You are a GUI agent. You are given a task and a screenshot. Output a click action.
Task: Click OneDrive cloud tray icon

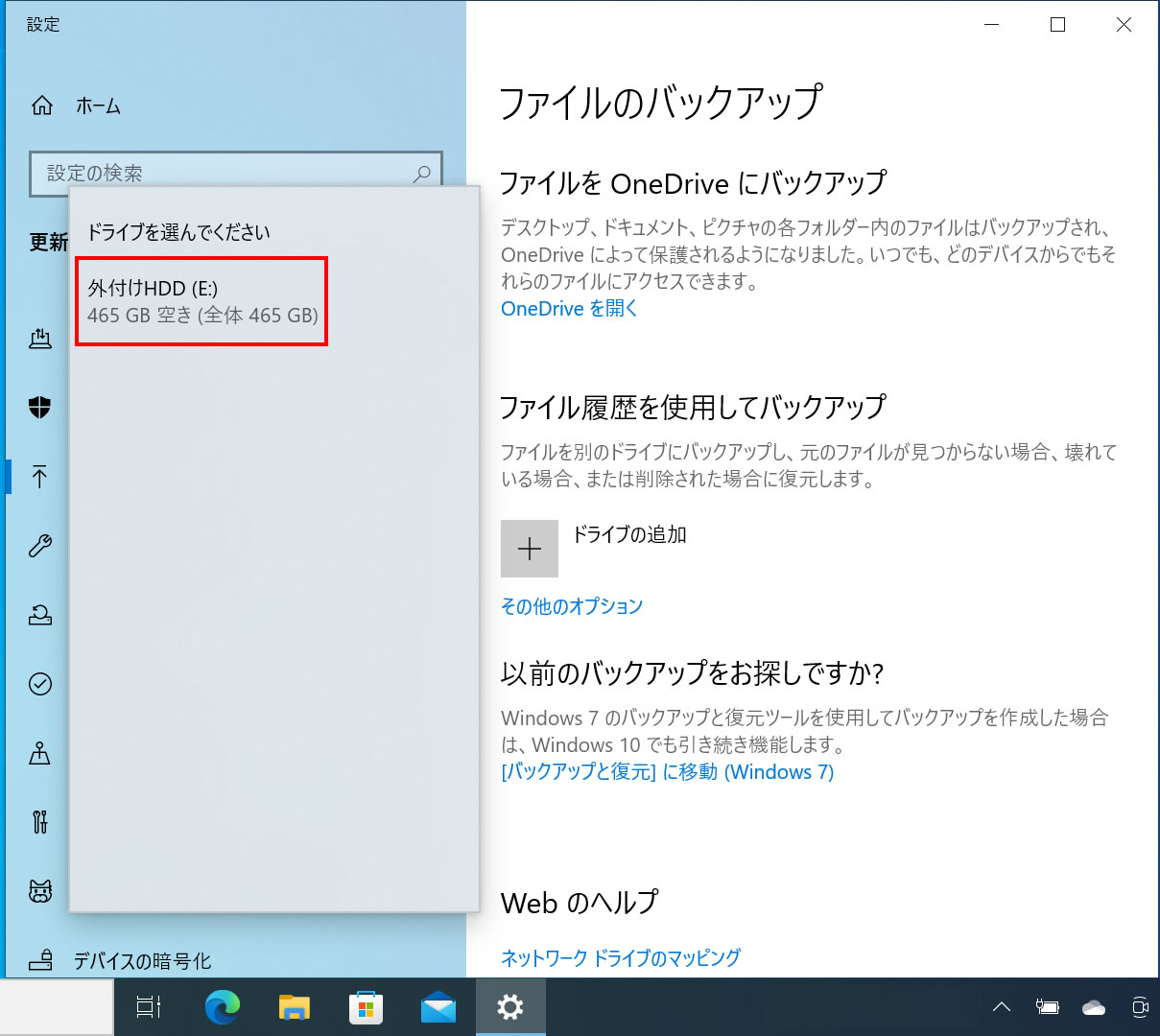tap(1094, 1007)
